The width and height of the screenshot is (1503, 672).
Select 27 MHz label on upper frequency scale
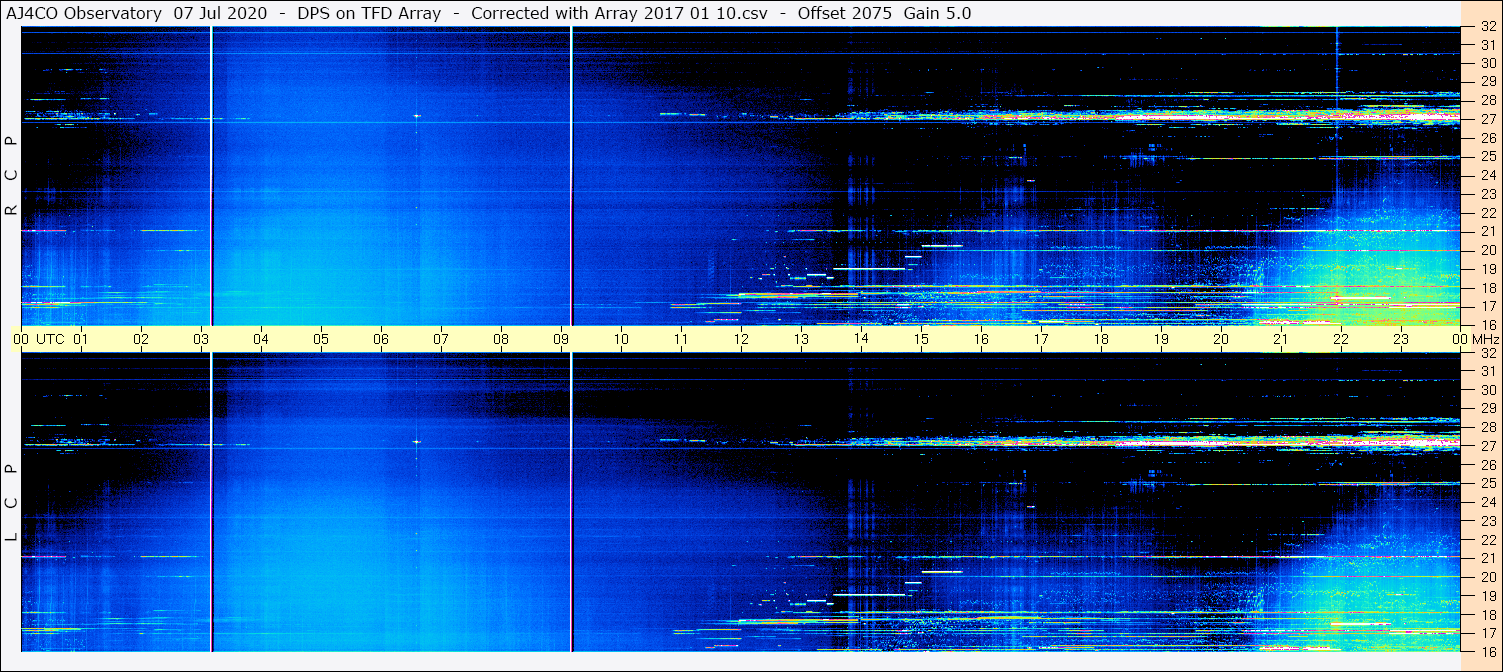(1487, 119)
